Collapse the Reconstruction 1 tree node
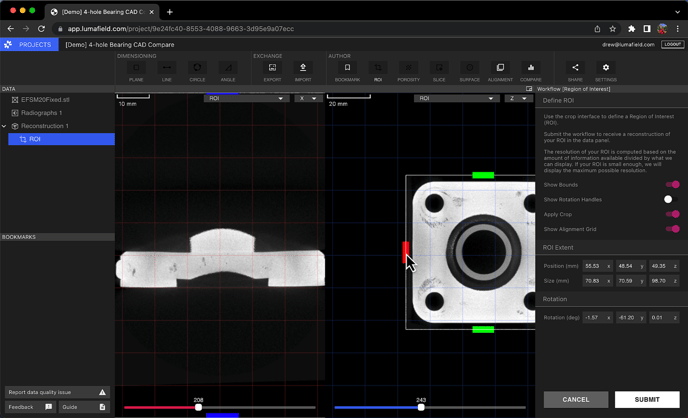Image resolution: width=688 pixels, height=418 pixels. (4, 126)
